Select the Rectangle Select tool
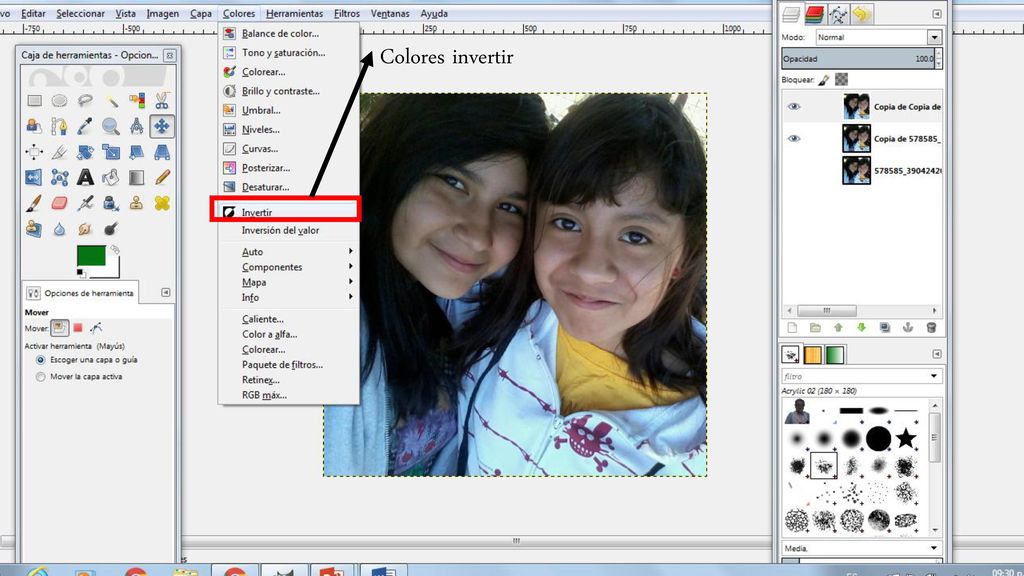 [34, 101]
